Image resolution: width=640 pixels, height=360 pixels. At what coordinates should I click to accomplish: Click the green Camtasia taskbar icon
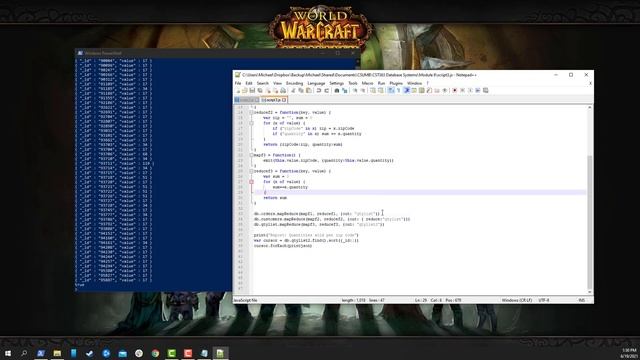tap(171, 353)
